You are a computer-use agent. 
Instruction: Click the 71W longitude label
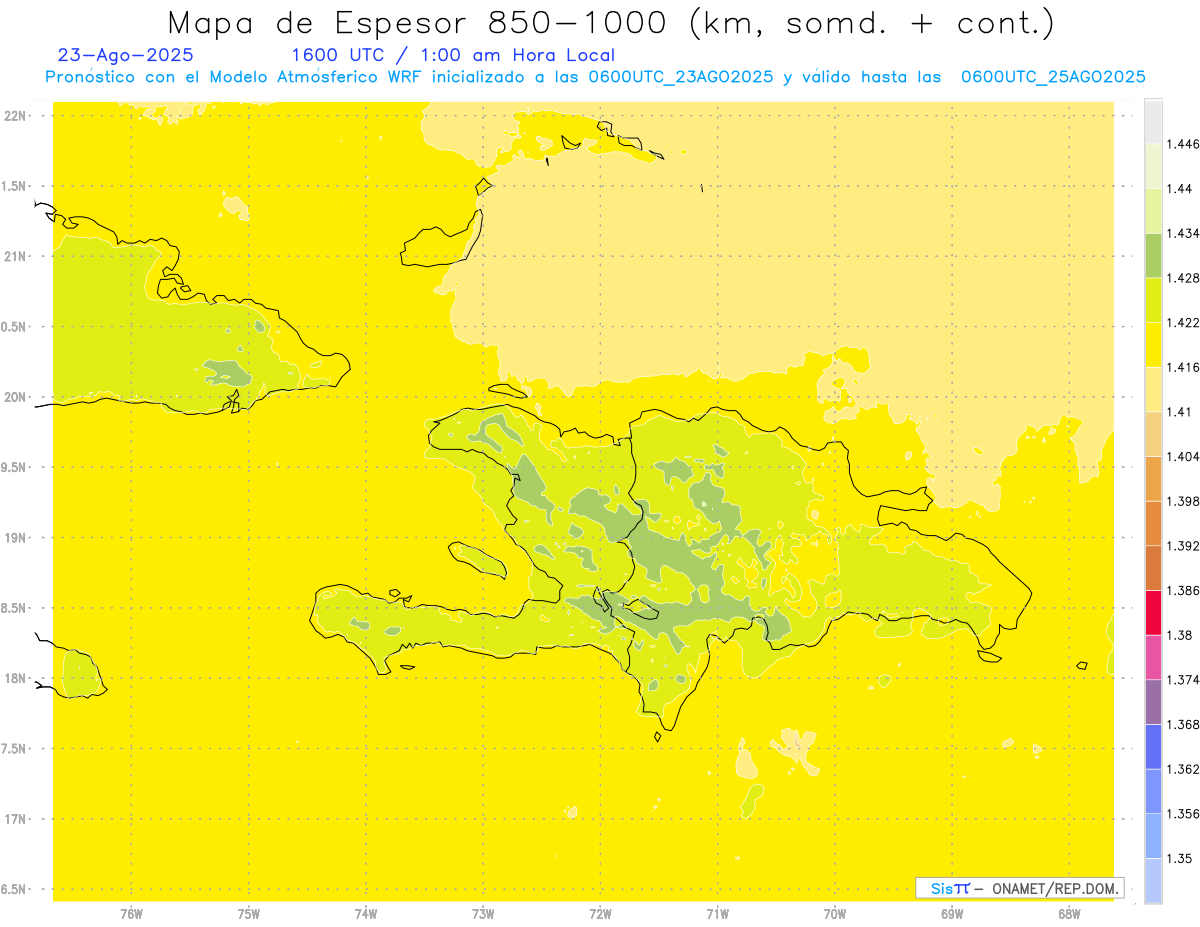click(717, 913)
